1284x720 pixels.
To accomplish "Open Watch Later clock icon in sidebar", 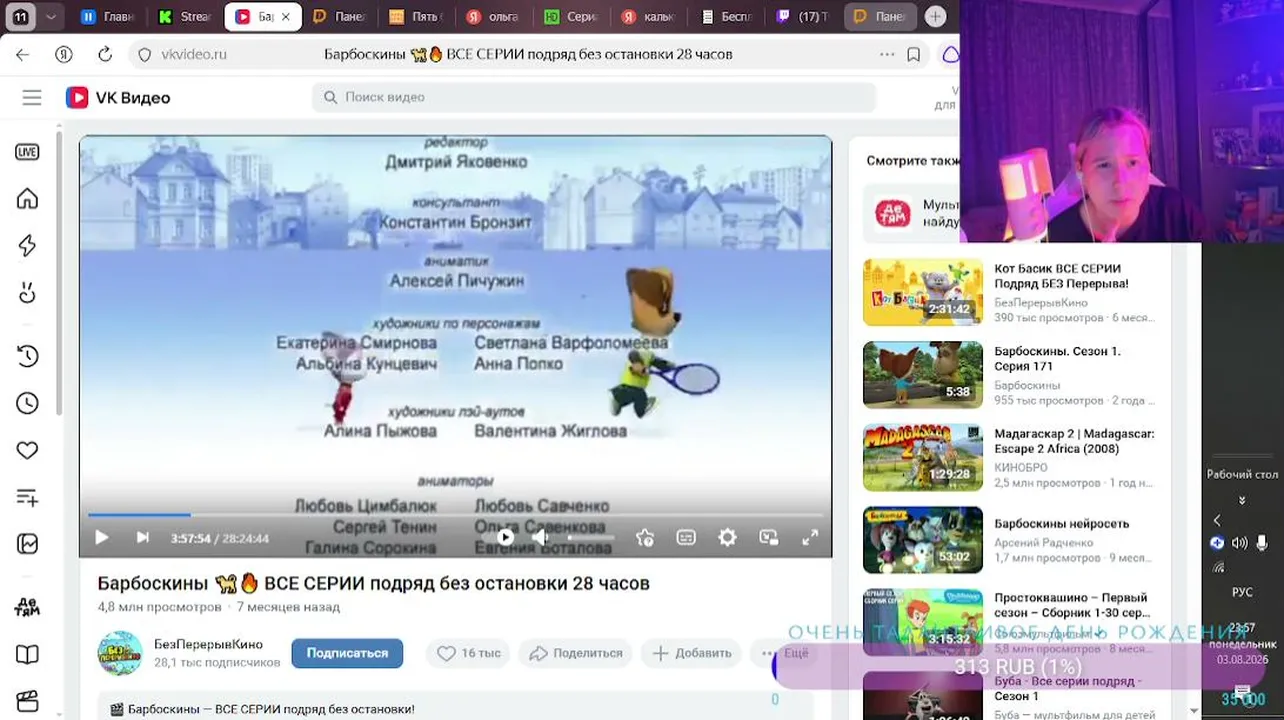I will point(27,403).
